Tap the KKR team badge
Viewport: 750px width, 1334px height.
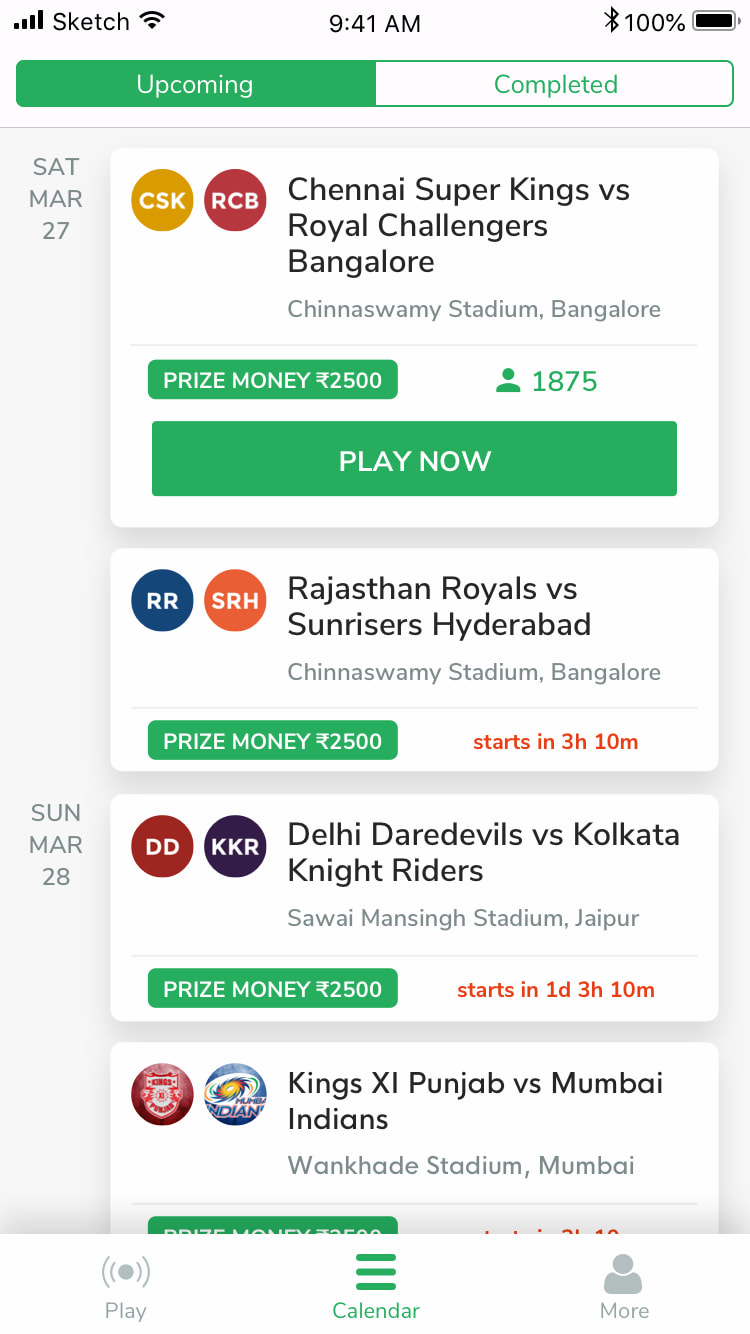[x=235, y=846]
